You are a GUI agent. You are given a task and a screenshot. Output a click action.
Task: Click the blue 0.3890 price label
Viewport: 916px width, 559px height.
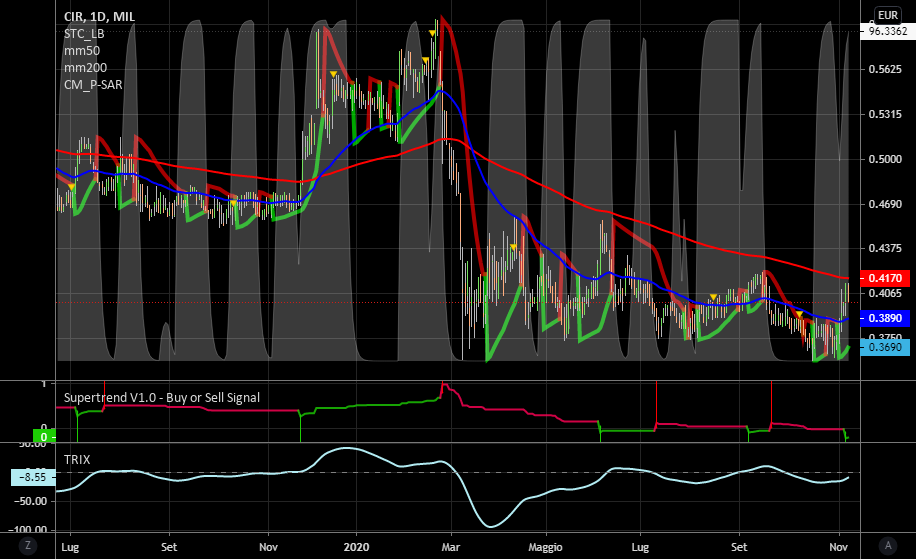[x=885, y=318]
